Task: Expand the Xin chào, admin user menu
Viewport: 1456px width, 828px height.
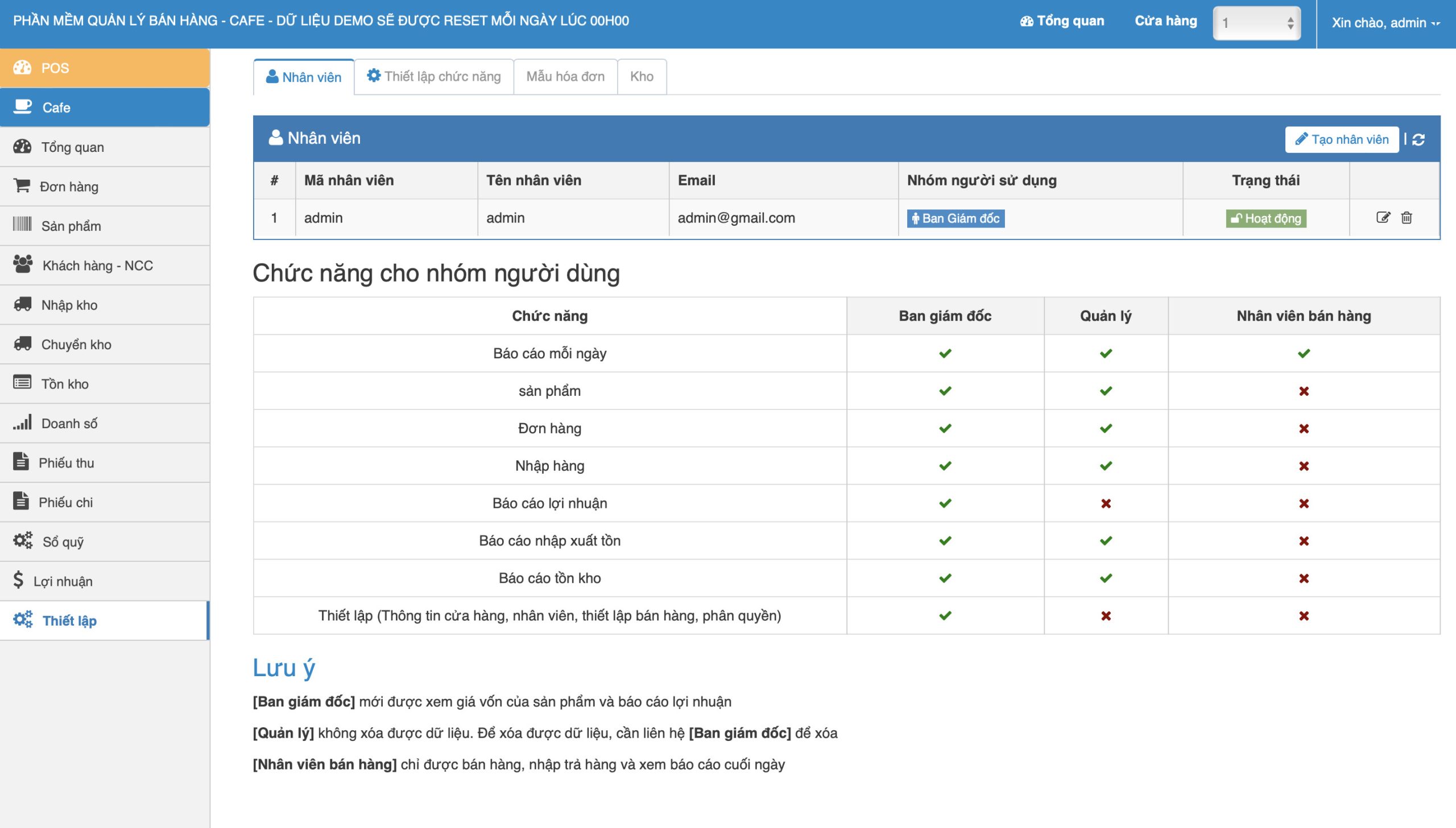Action: point(1385,23)
